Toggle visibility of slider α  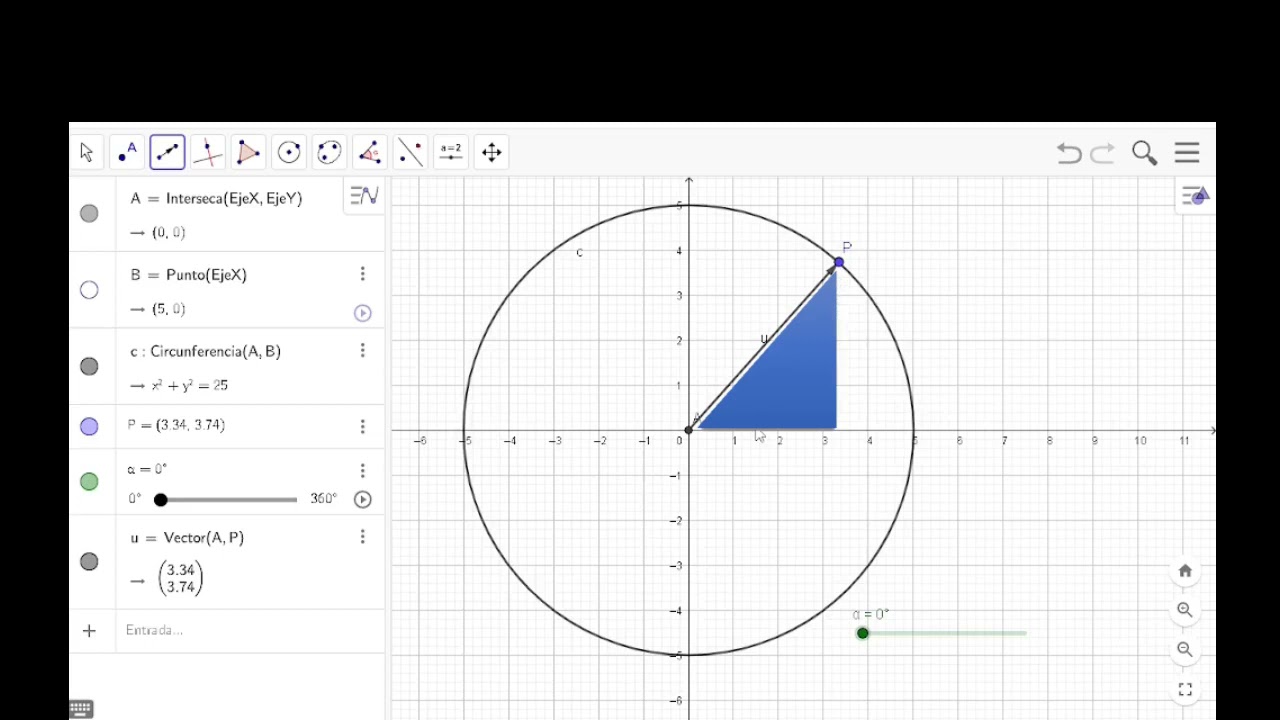(89, 482)
